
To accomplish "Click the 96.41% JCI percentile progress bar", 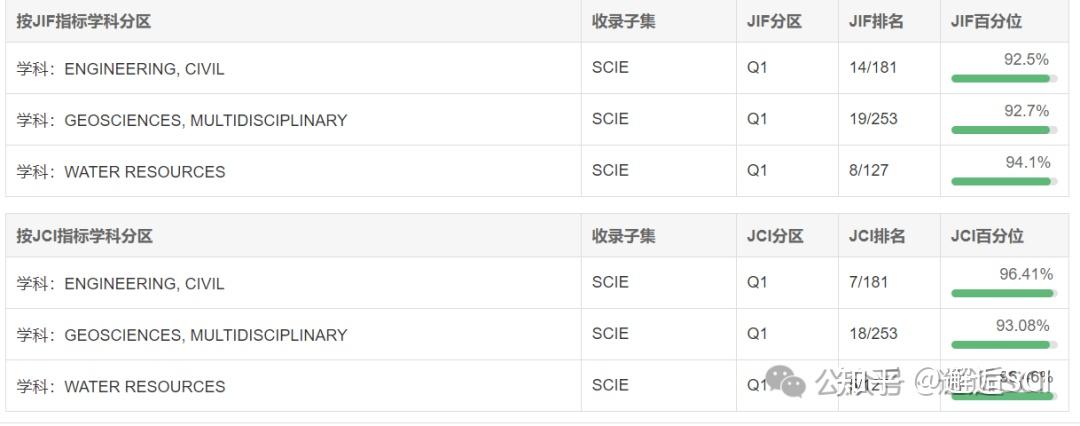I will pos(1002,293).
